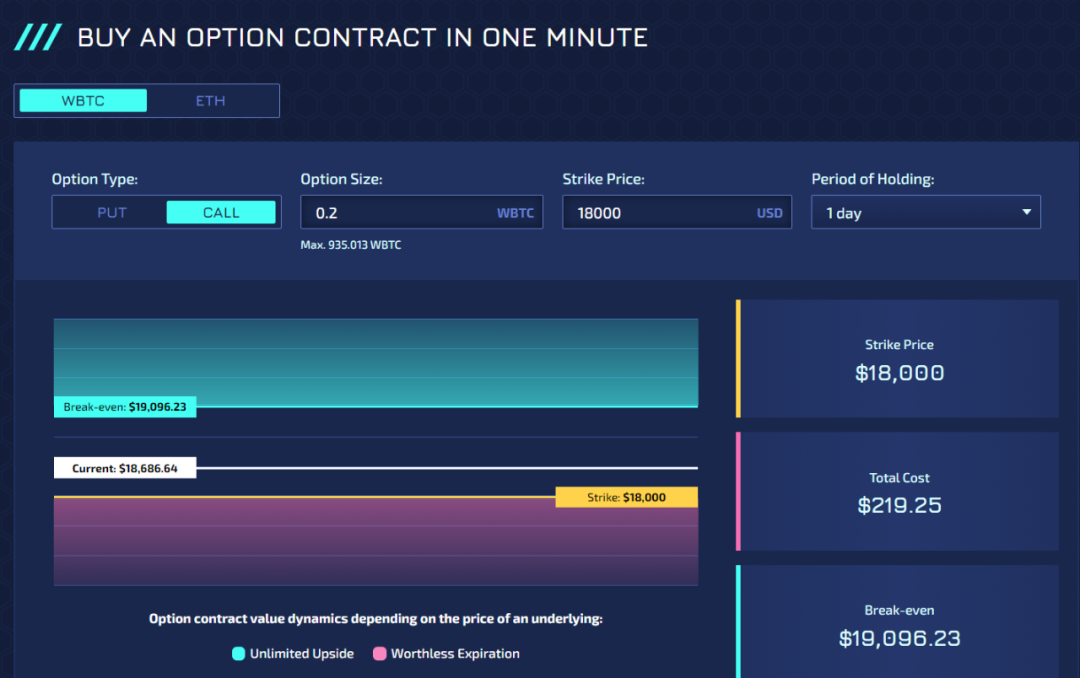Click the dropdown arrow beside 1 day
Screen dimensions: 1080x678
click(1026, 212)
